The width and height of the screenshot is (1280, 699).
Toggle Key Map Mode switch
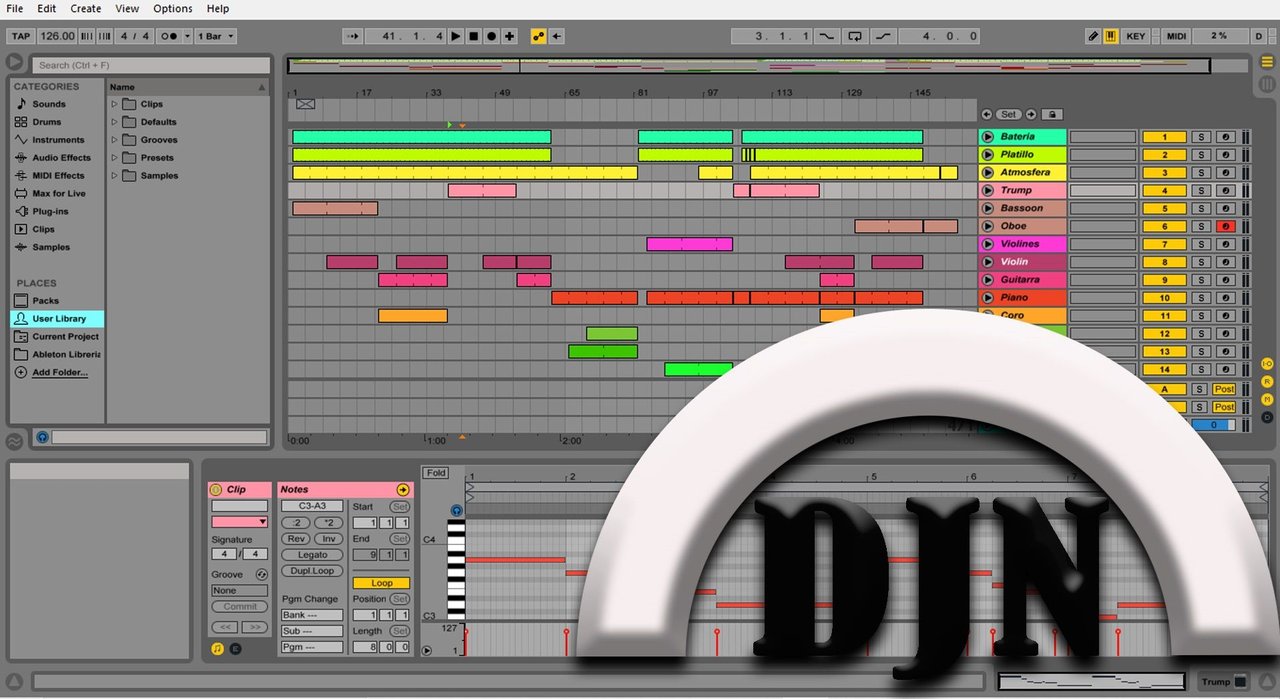pyautogui.click(x=1136, y=36)
